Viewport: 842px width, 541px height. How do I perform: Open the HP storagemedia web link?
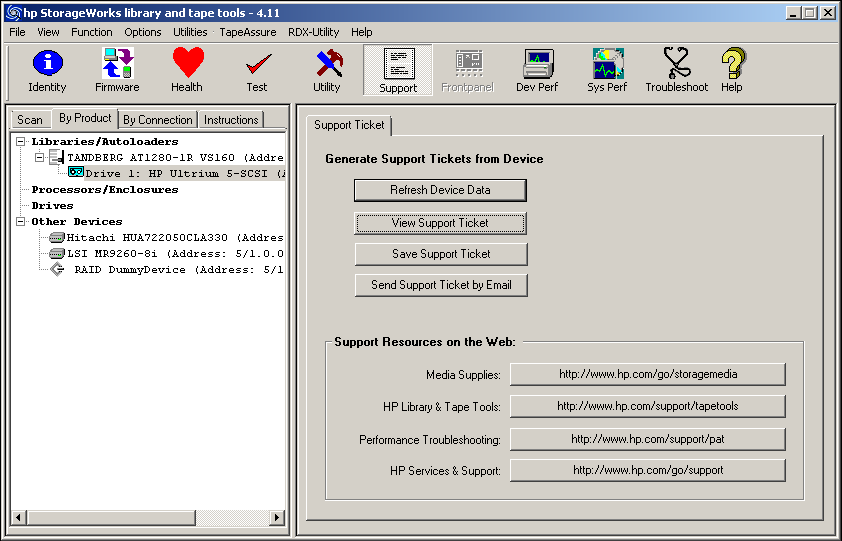647,374
